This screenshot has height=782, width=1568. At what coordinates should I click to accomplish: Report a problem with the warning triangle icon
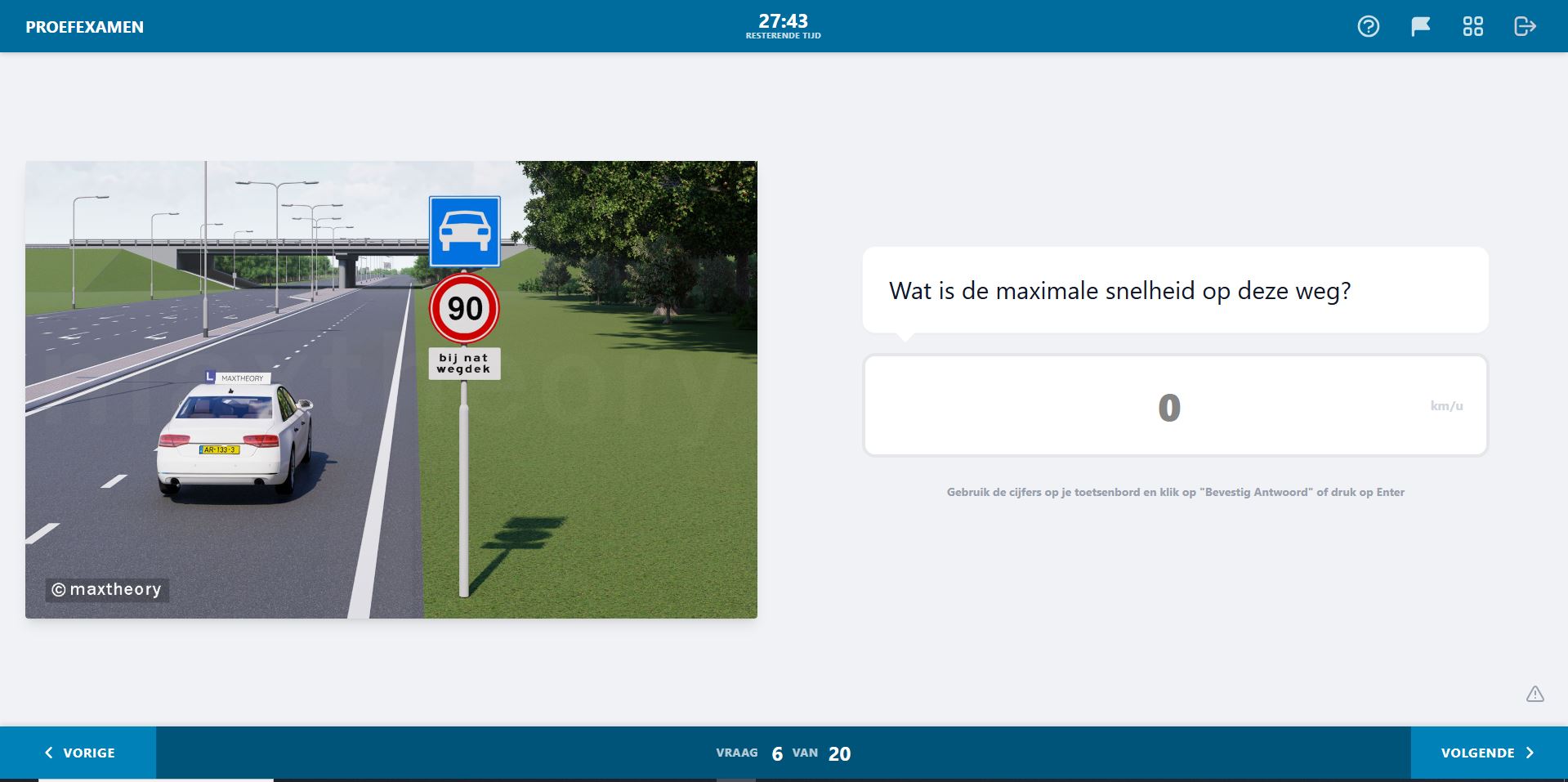pyautogui.click(x=1535, y=694)
